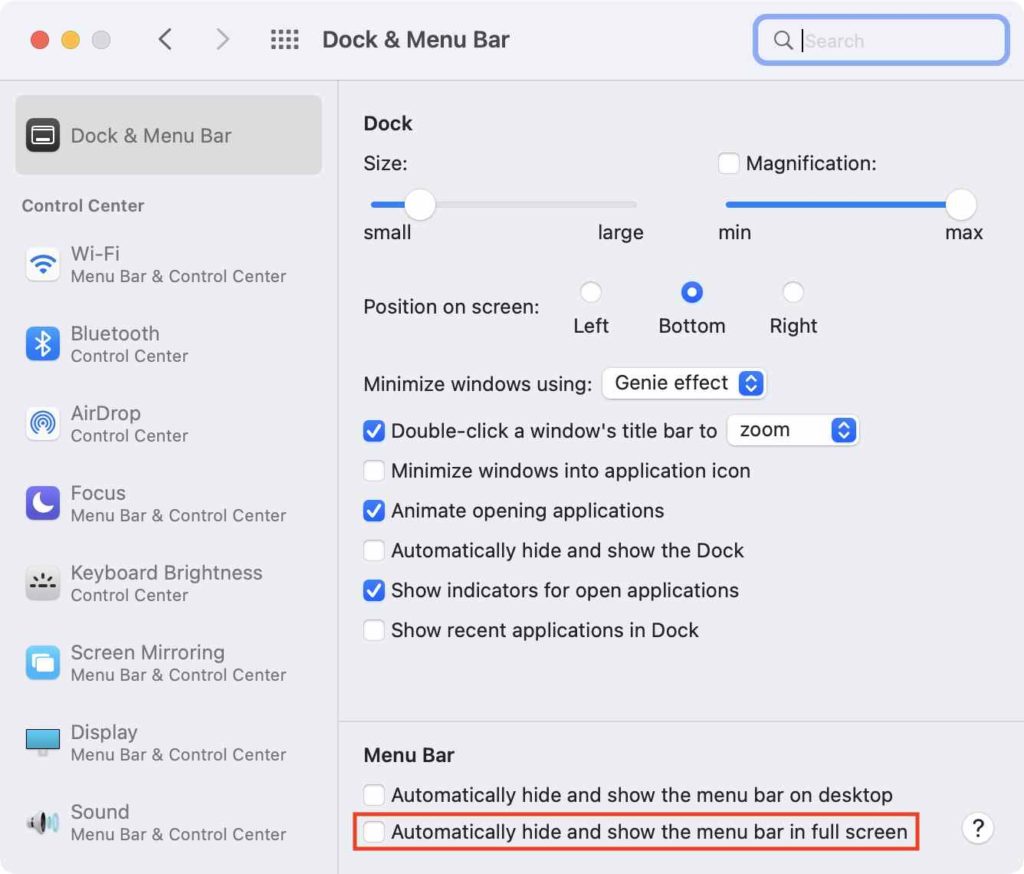Select the Wi-Fi sidebar item label

tap(95, 253)
